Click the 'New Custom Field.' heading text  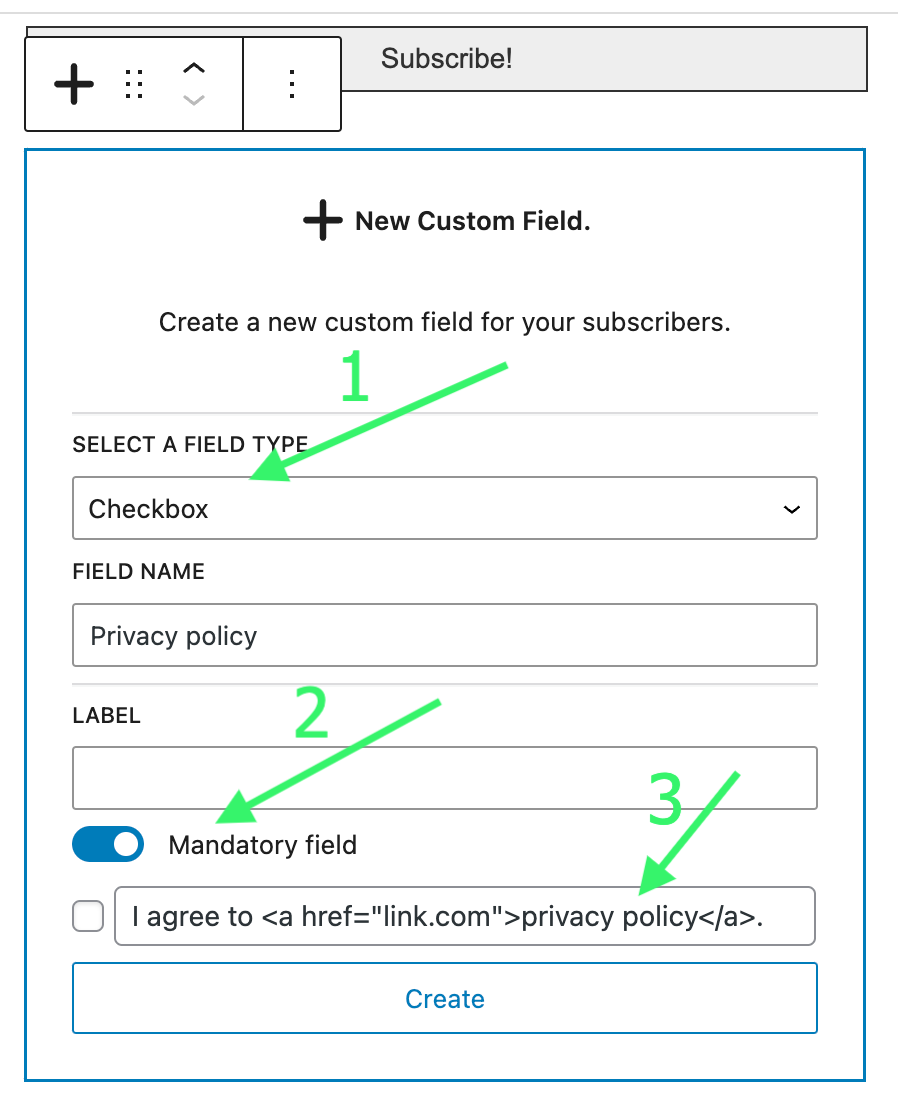472,221
